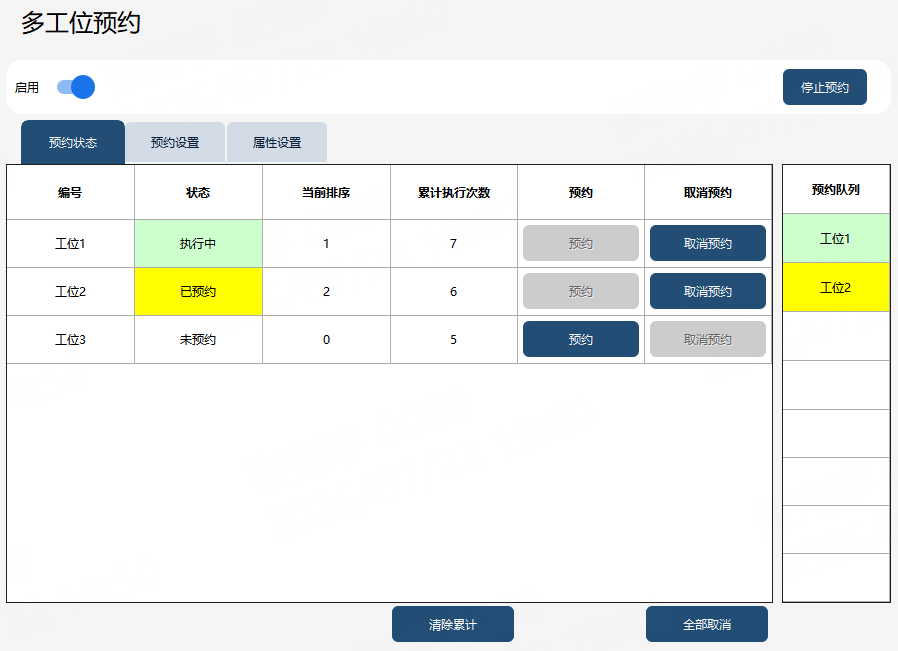Click the 停止预约 button
Screen dimensions: 898x651
click(825, 87)
